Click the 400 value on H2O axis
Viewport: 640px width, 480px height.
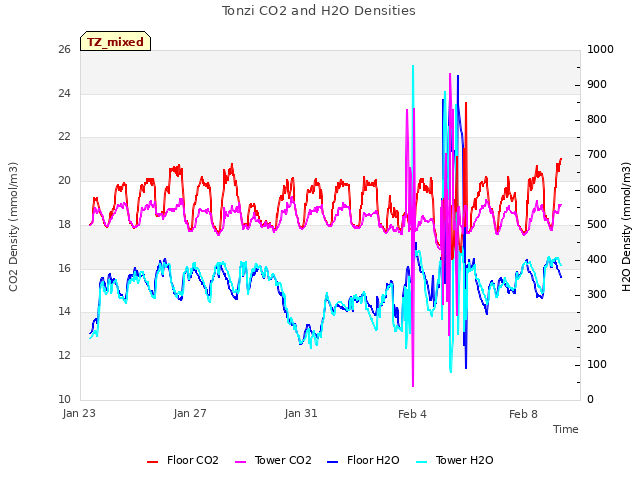(x=597, y=260)
